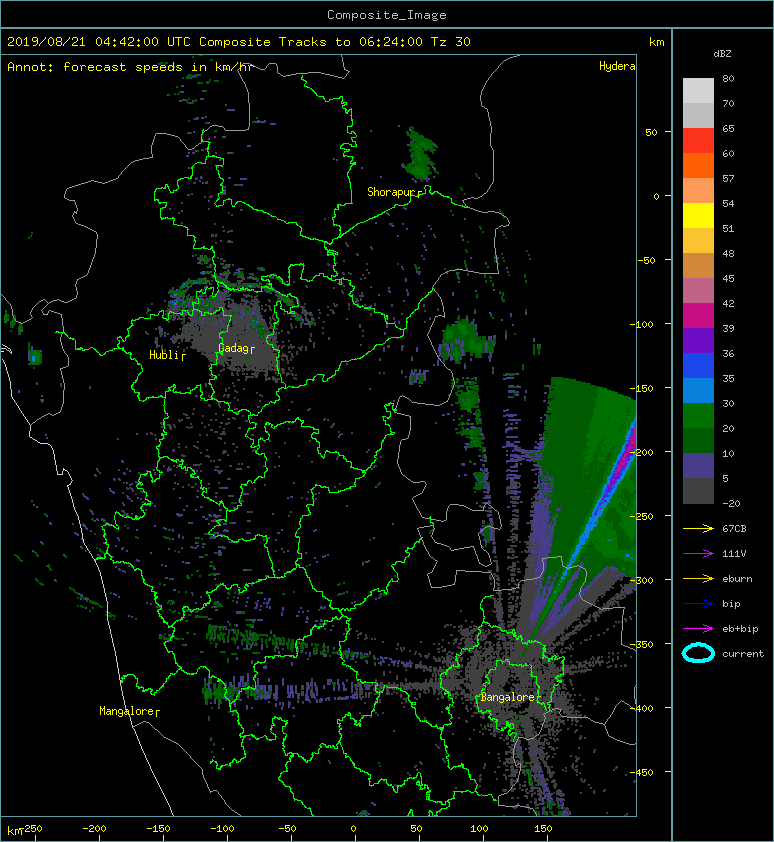Select the Gadag city label

pyautogui.click(x=233, y=348)
